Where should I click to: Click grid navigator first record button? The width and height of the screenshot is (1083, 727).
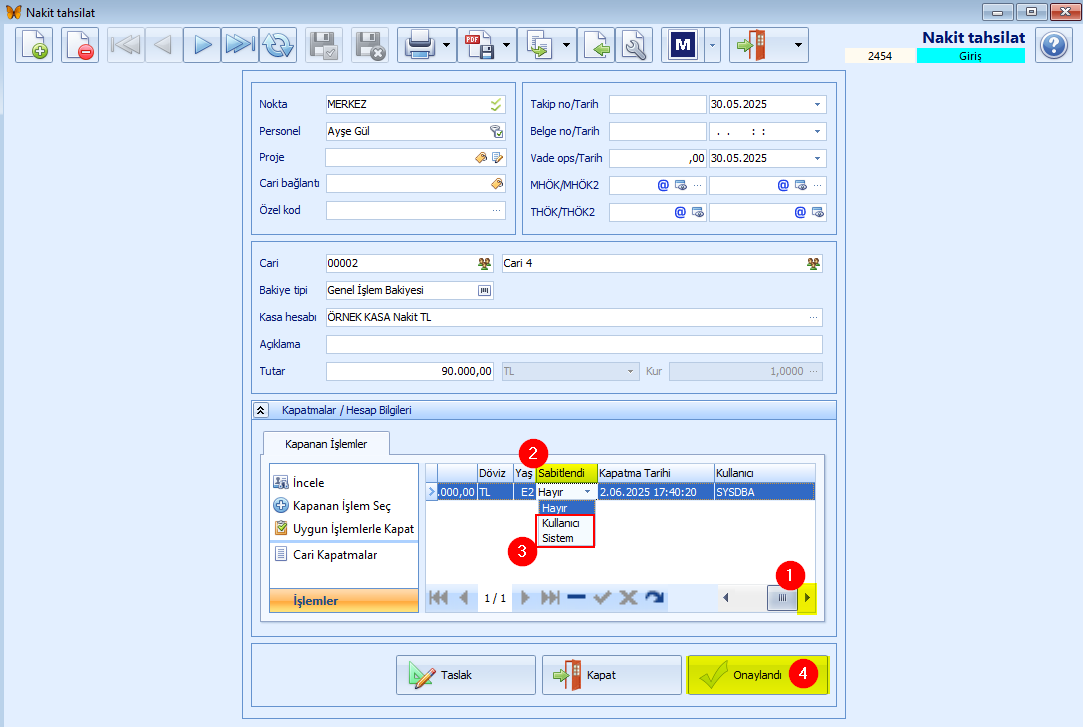(x=439, y=598)
